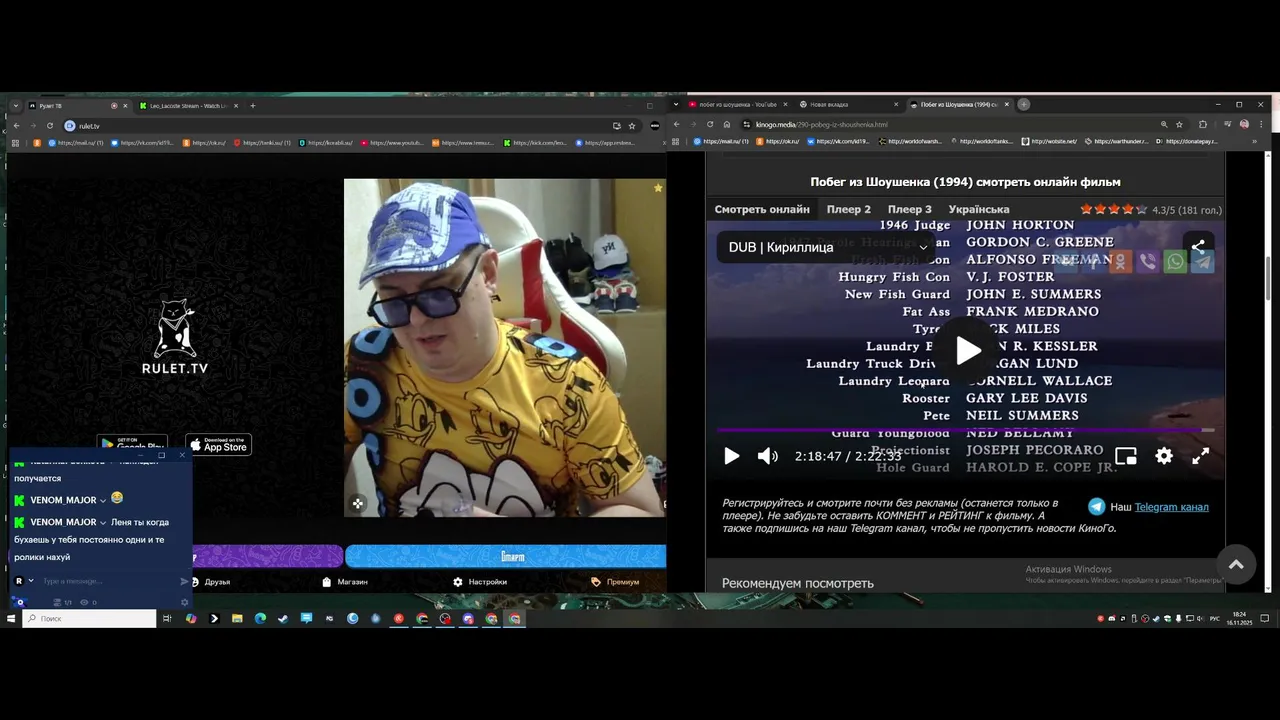Open extensions puzzle icon in right browser
Screen dimensions: 1280x720
coord(1203,125)
